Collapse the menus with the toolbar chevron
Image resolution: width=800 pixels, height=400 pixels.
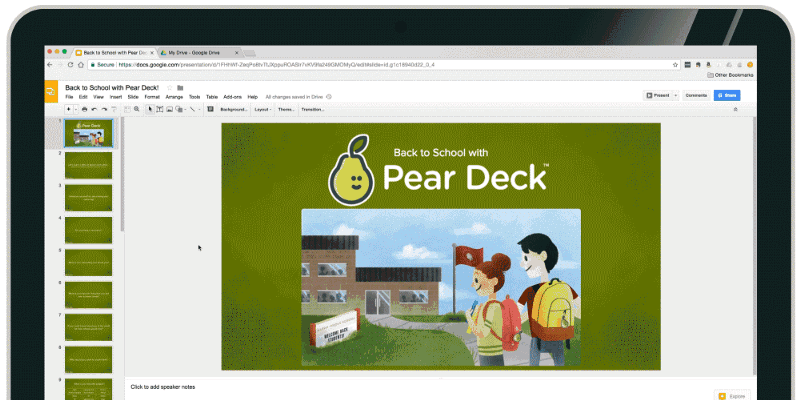point(736,109)
